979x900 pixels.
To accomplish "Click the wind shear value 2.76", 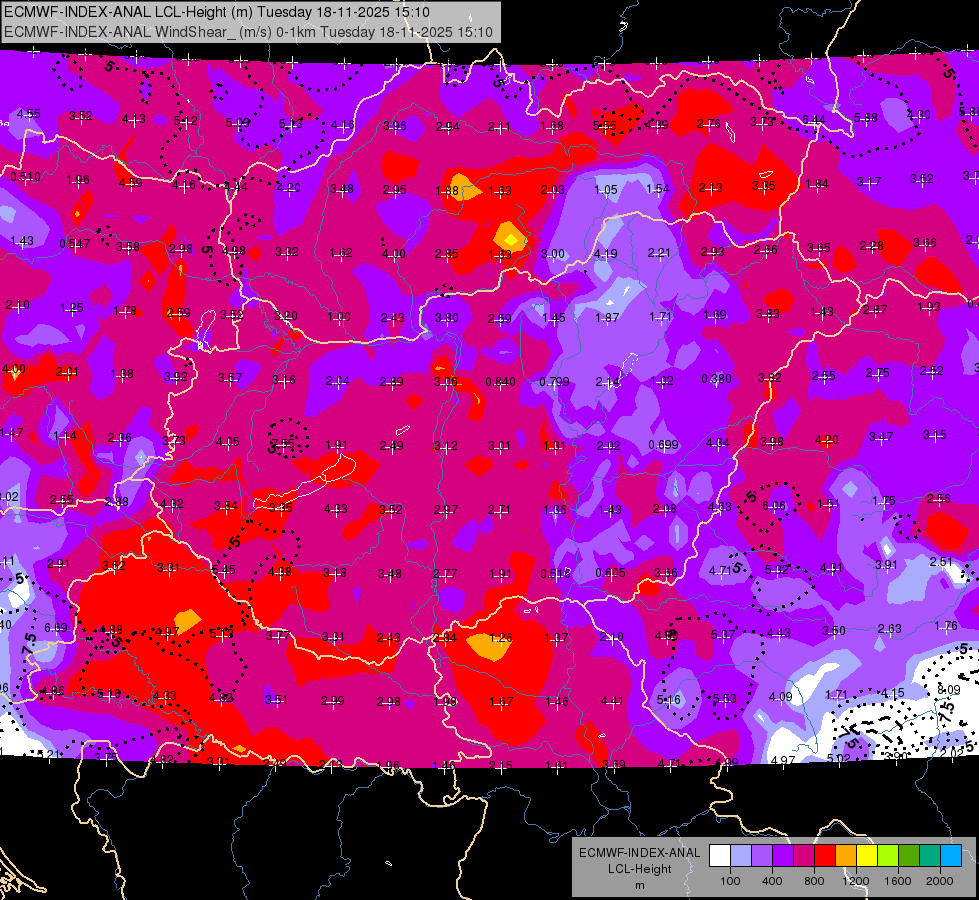I will 709,124.
